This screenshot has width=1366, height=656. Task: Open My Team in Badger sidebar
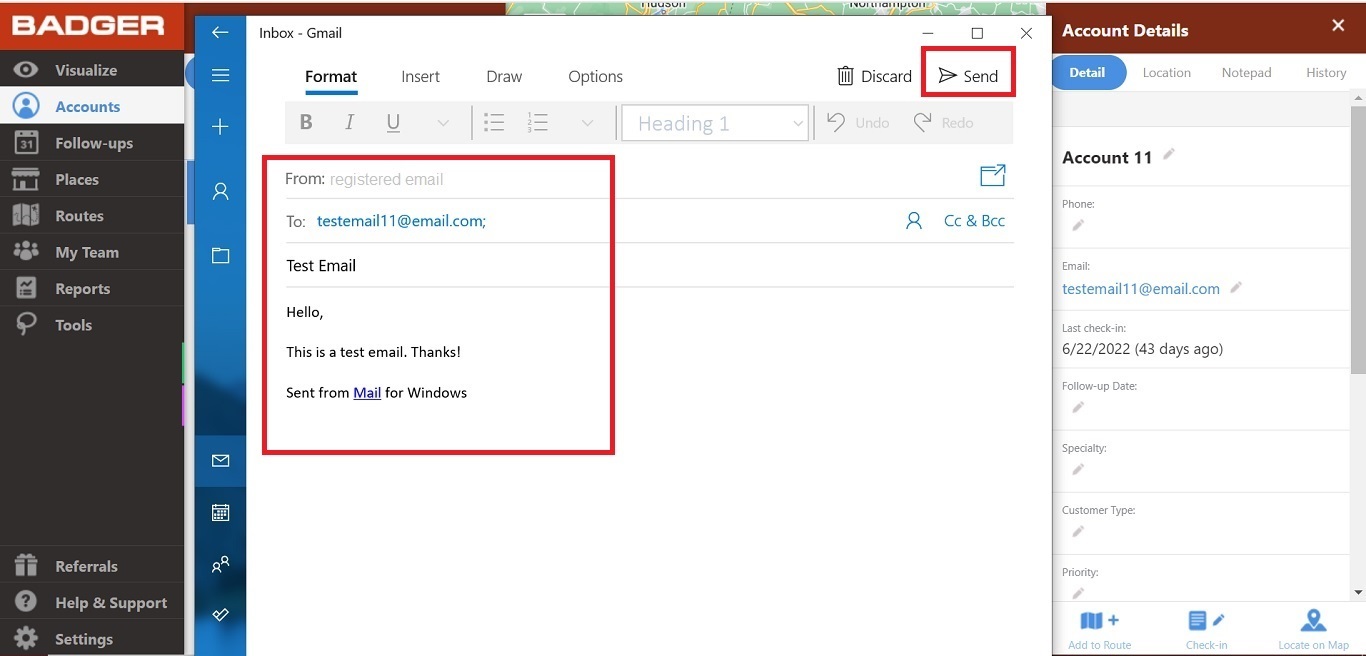click(x=92, y=252)
